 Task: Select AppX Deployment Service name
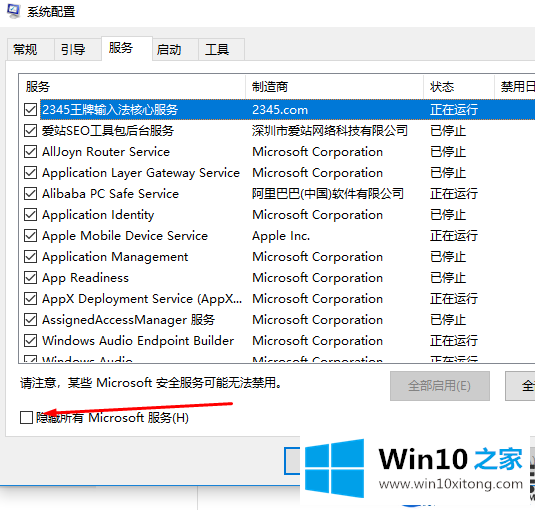[142, 299]
